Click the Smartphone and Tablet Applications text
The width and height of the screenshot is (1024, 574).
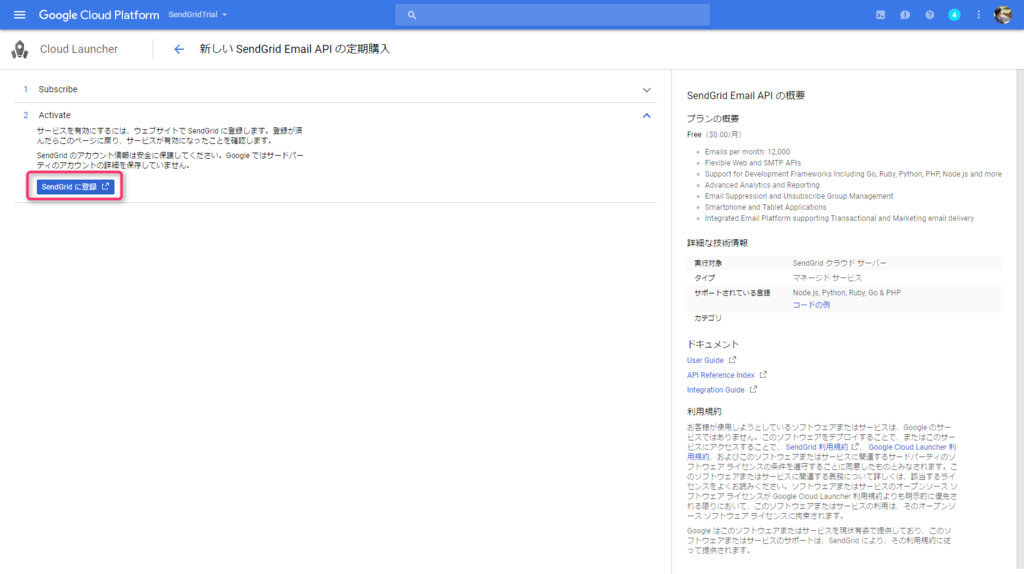tap(765, 207)
